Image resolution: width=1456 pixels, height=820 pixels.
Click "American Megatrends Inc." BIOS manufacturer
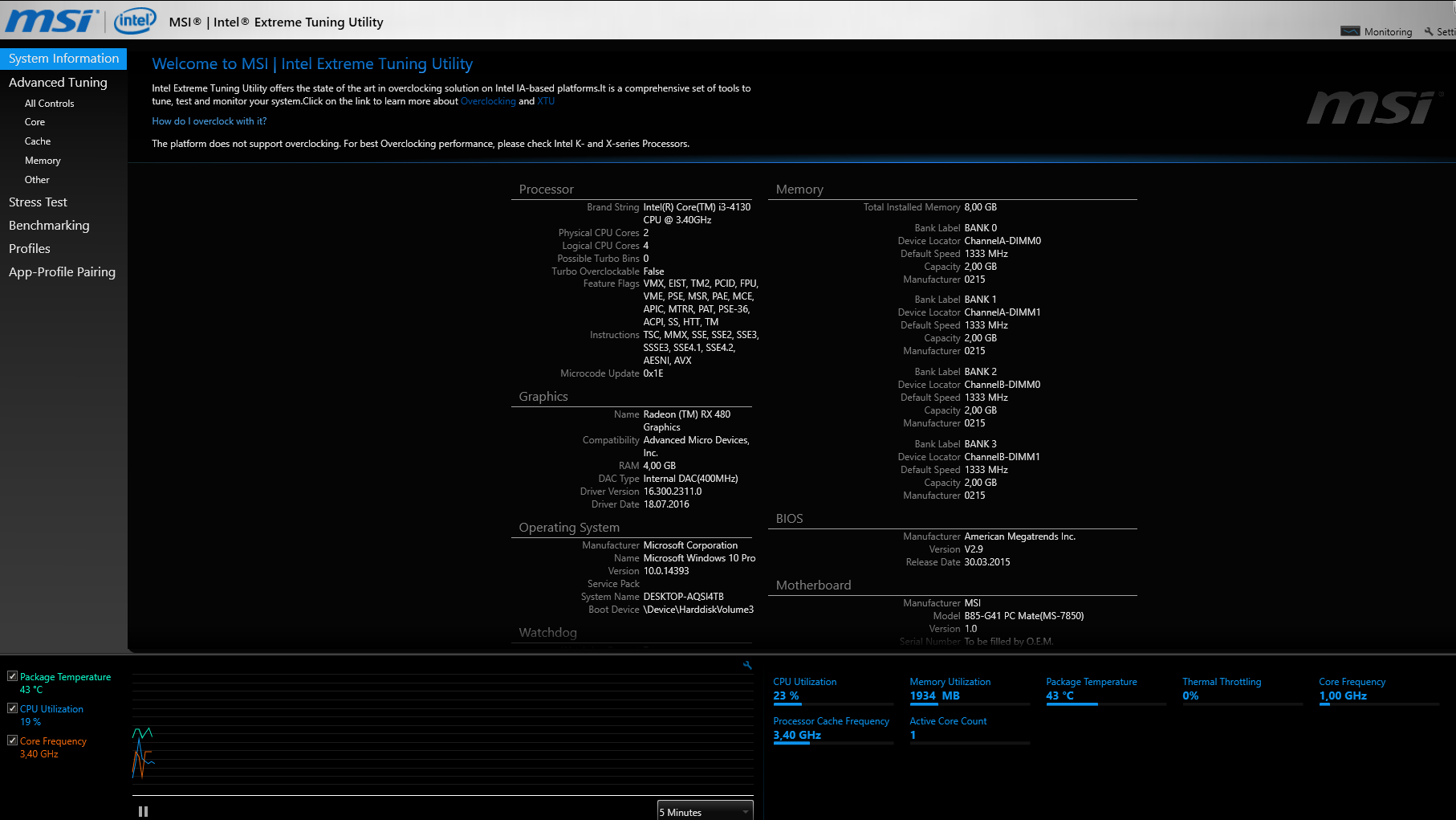pos(1020,536)
